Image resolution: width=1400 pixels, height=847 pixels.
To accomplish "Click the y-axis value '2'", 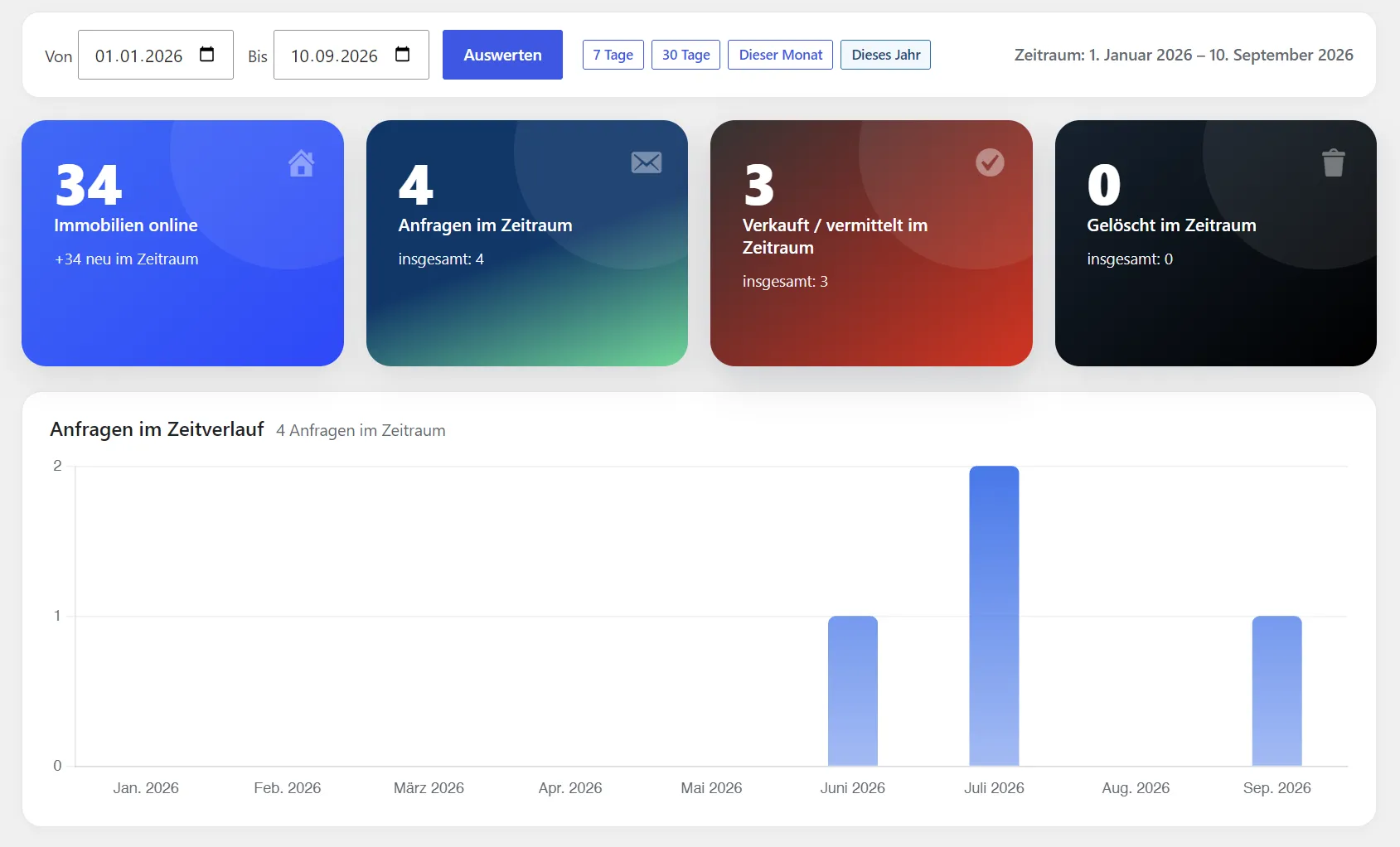I will pos(57,466).
